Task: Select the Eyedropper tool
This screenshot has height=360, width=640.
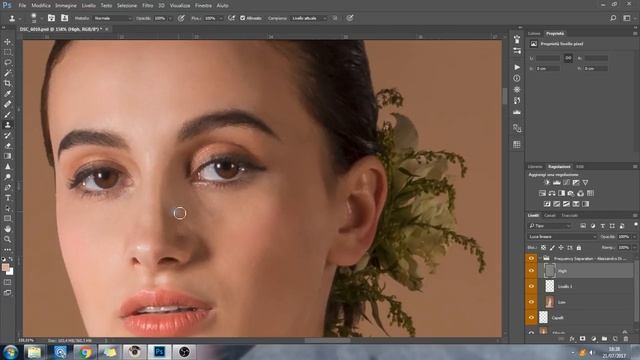Action: (x=7, y=94)
